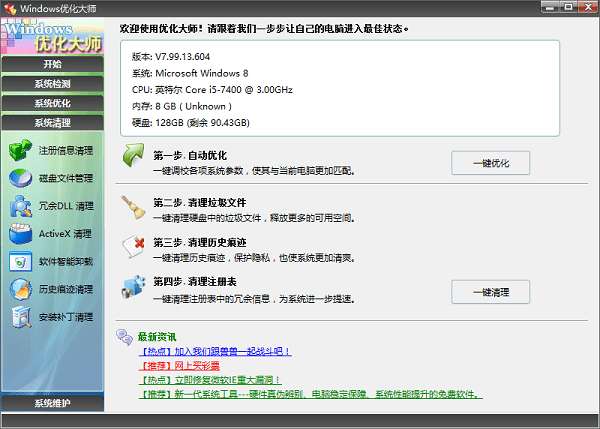Click the CPU Core i5-7400 line
The height and width of the screenshot is (429, 600).
(x=212, y=90)
